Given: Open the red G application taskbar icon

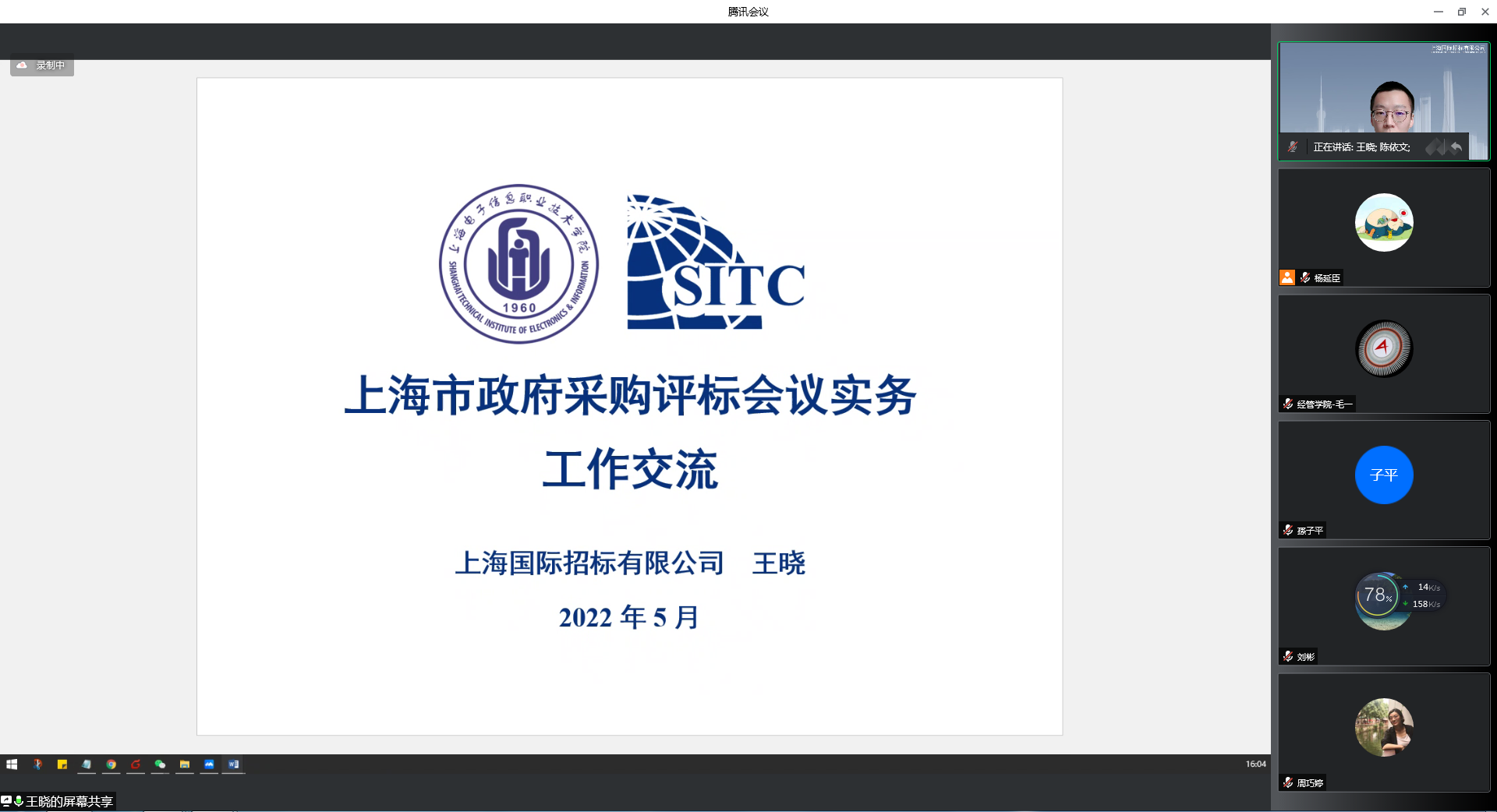Looking at the screenshot, I should pos(136,764).
